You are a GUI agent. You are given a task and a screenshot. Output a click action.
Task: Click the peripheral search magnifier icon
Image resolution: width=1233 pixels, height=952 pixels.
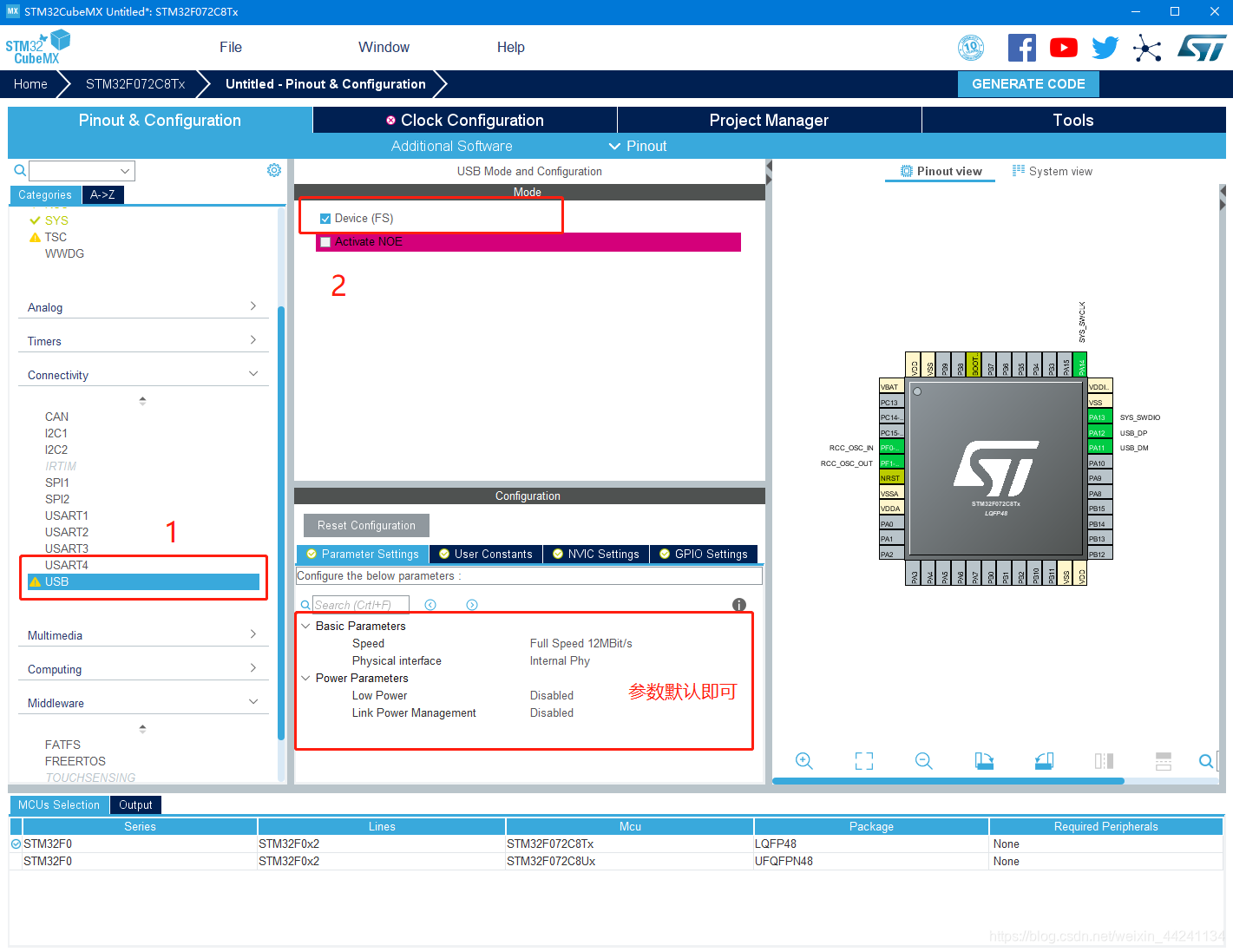[x=19, y=170]
